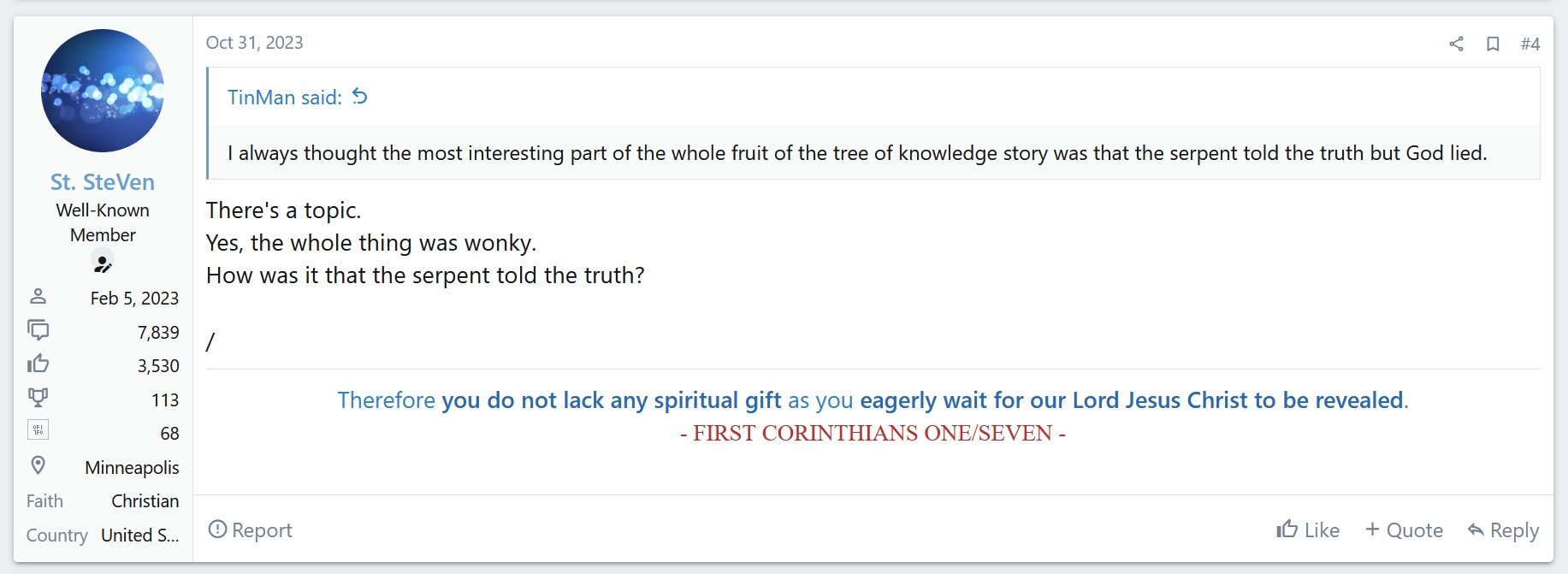
Task: Click the location pin icon beside Minneapolis
Action: tap(38, 465)
